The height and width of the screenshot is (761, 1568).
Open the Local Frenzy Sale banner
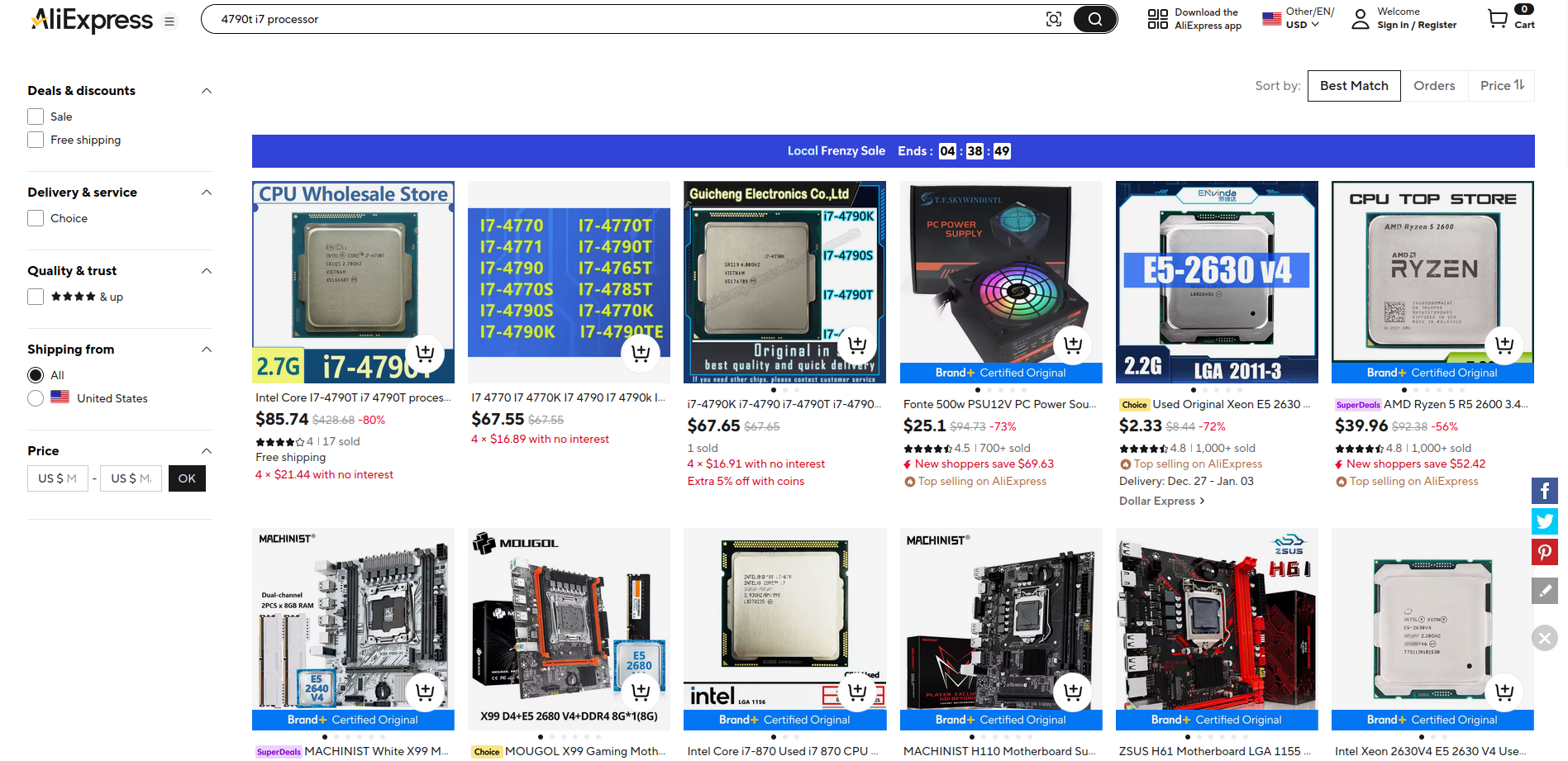[893, 151]
